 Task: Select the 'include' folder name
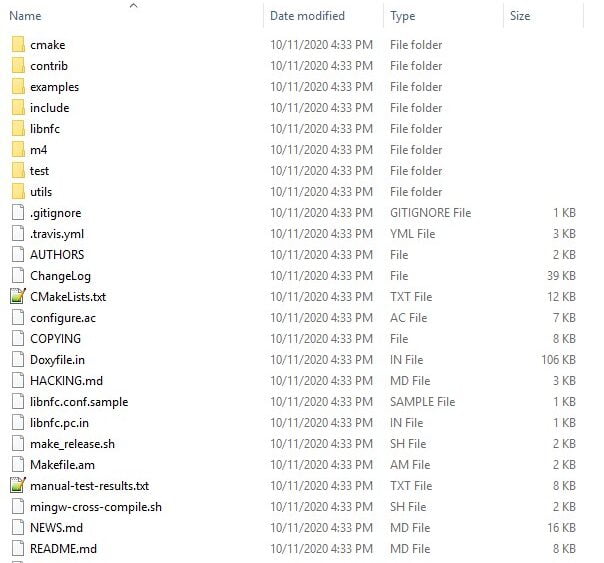tap(50, 108)
